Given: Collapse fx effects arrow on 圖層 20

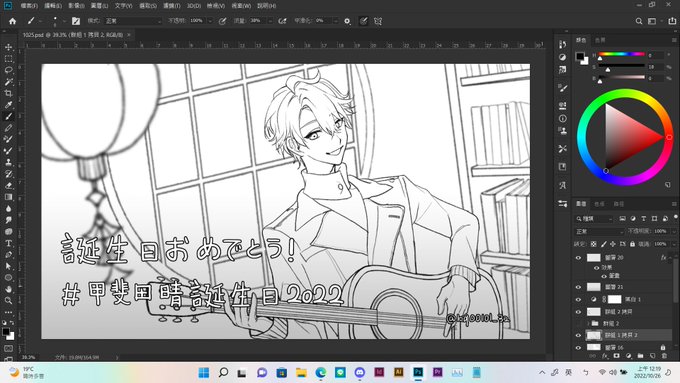Looking at the screenshot, I should point(670,258).
